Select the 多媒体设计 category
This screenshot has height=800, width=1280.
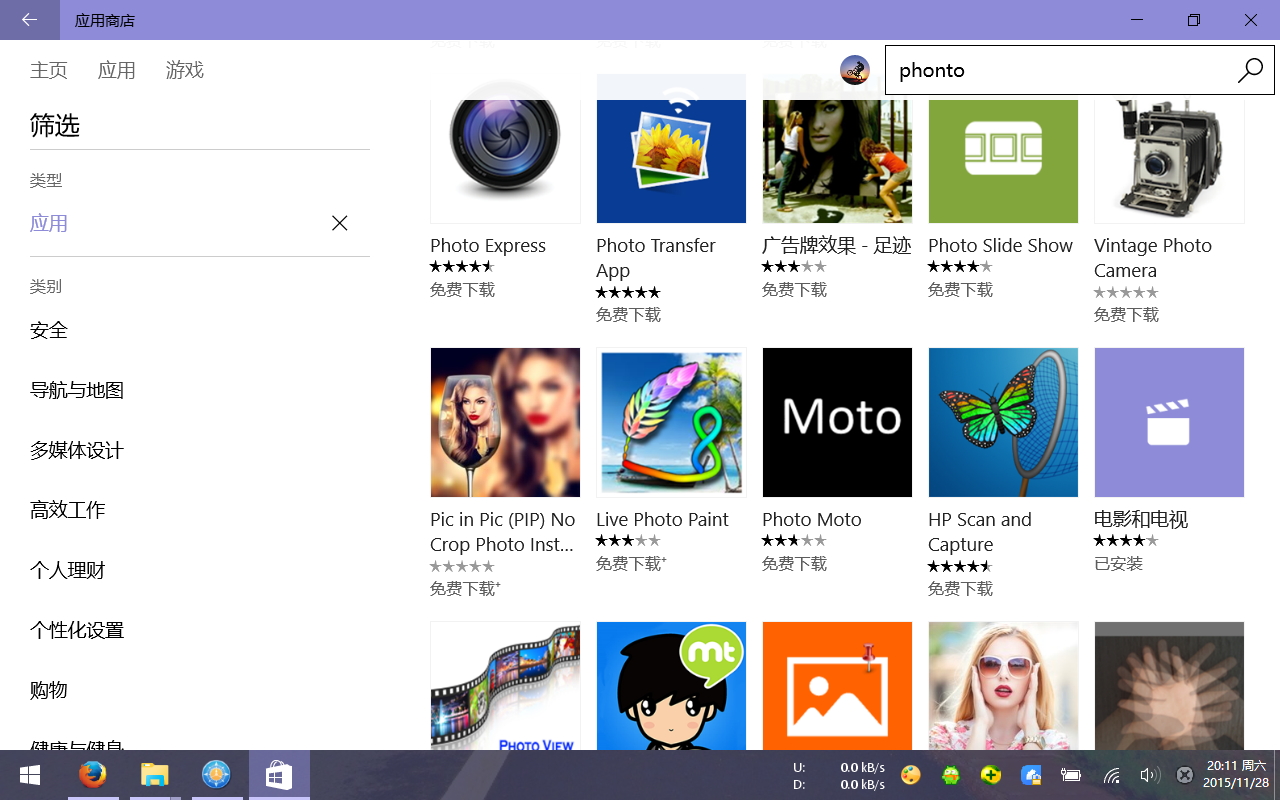coord(77,450)
